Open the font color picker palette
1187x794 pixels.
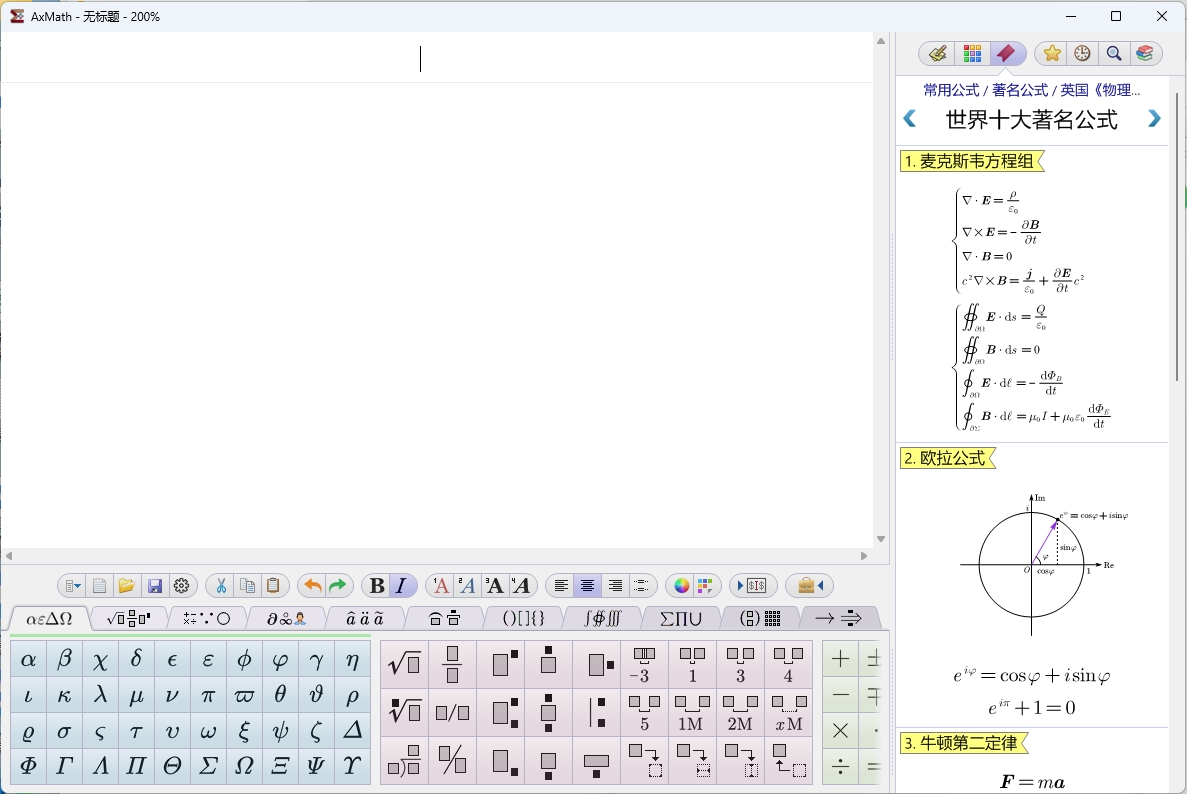tap(682, 585)
